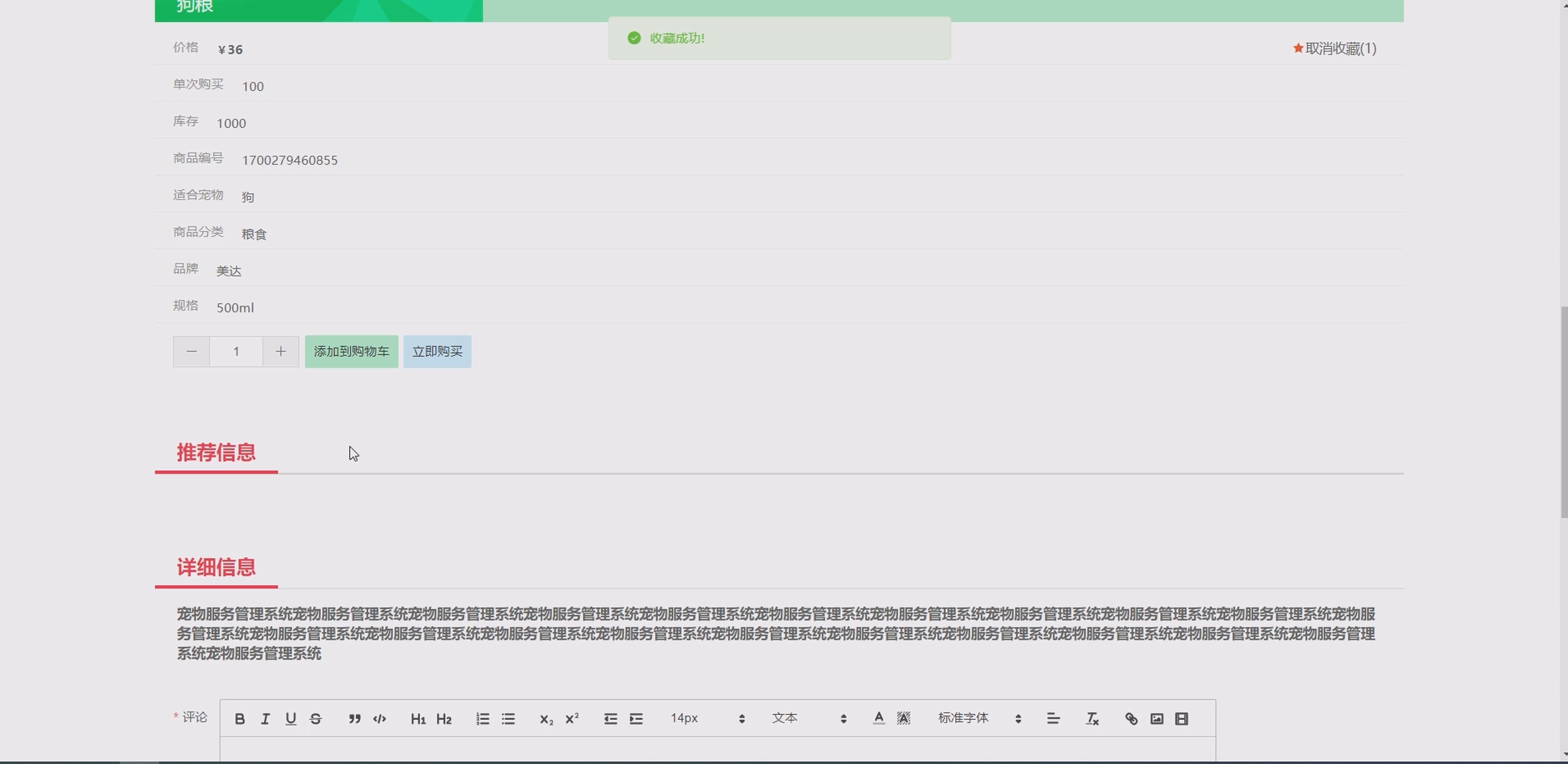Click the 立即购买 button
The image size is (1568, 764).
pos(437,351)
